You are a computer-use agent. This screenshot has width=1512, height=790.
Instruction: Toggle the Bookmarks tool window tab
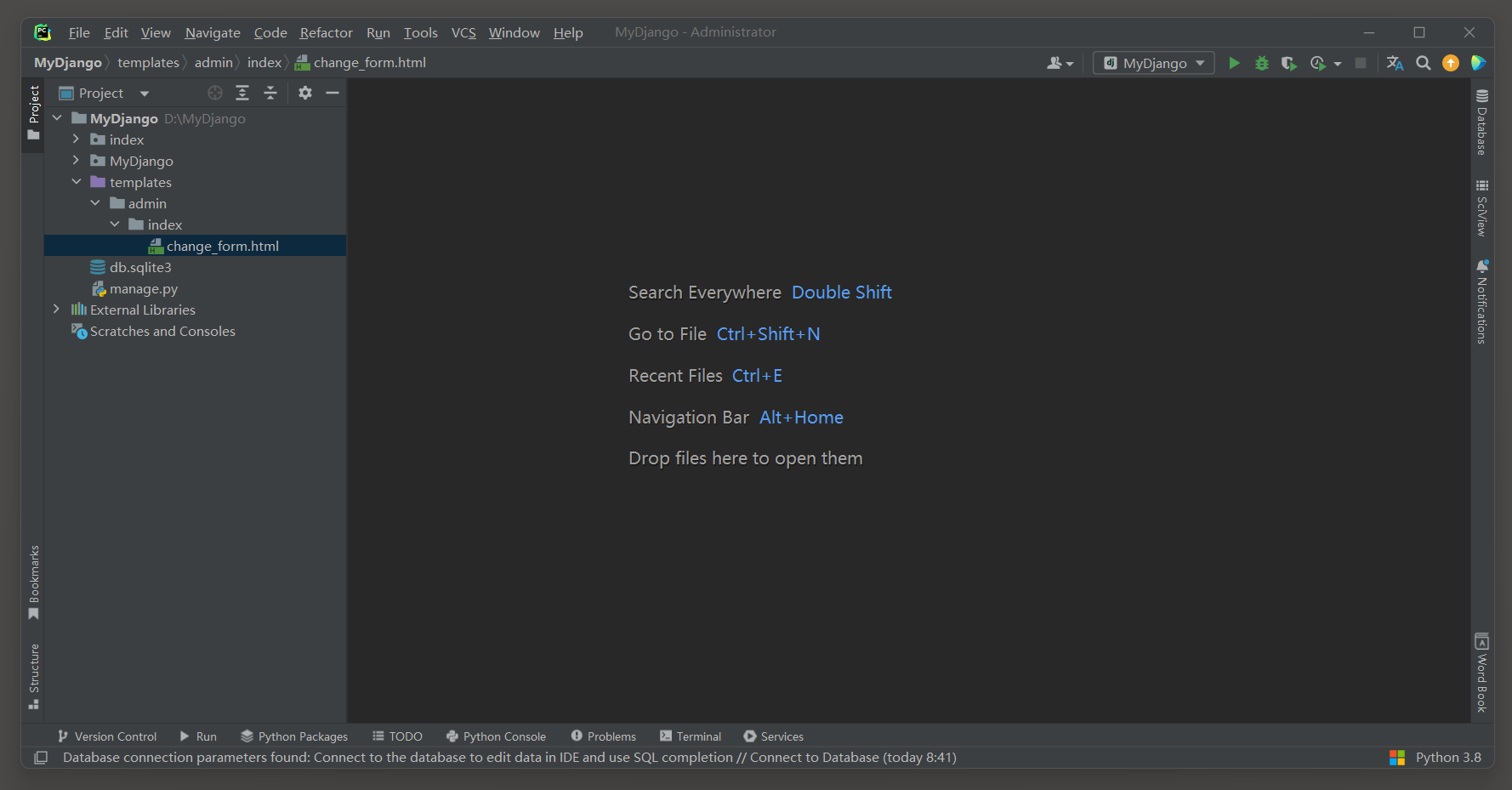tap(33, 583)
